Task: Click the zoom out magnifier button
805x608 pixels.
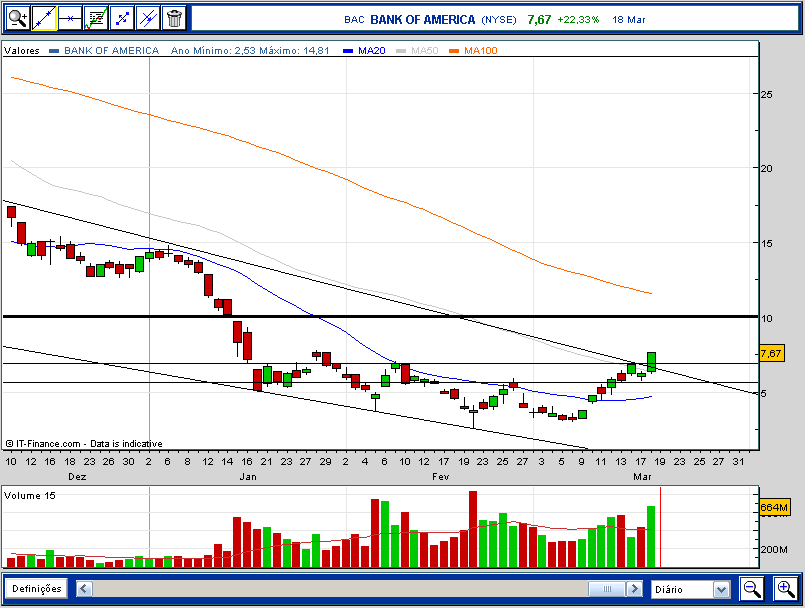Action: click(752, 588)
